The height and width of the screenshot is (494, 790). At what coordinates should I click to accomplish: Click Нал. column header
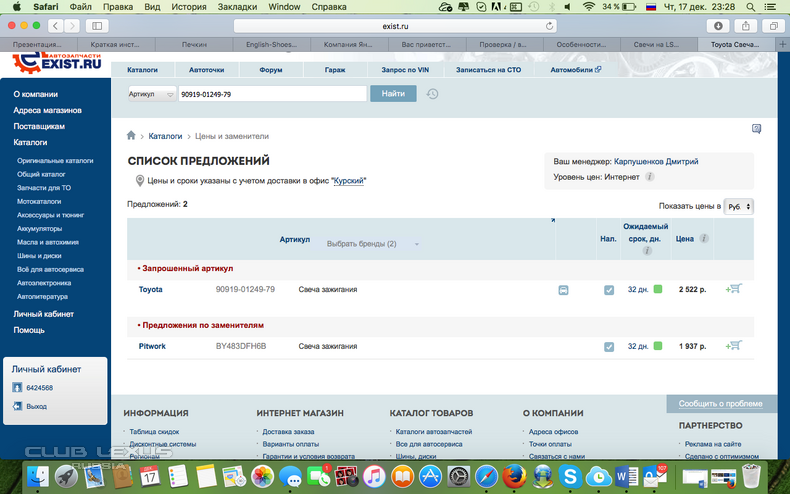[x=608, y=239]
